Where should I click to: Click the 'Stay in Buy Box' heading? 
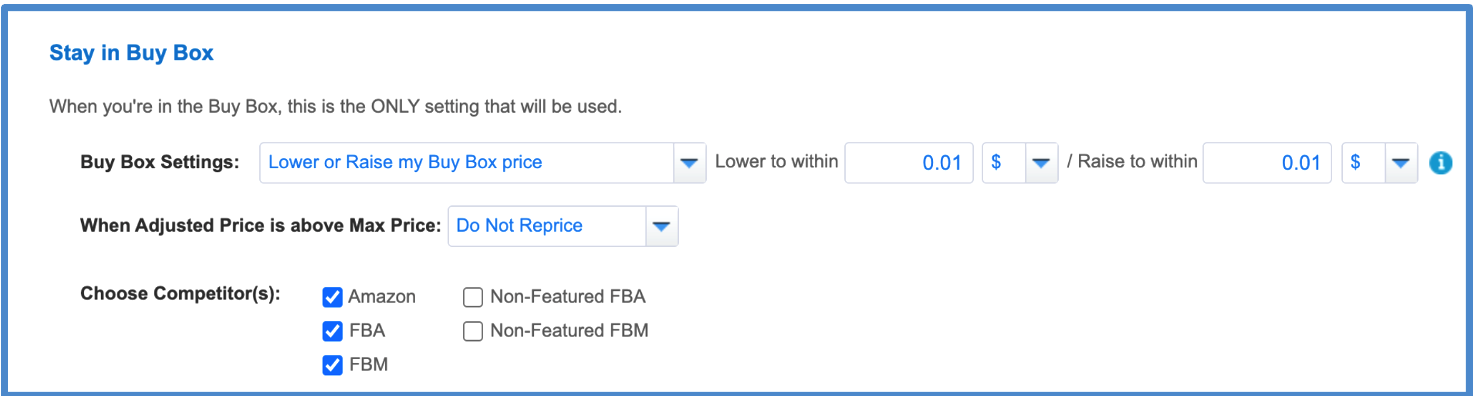[x=131, y=53]
